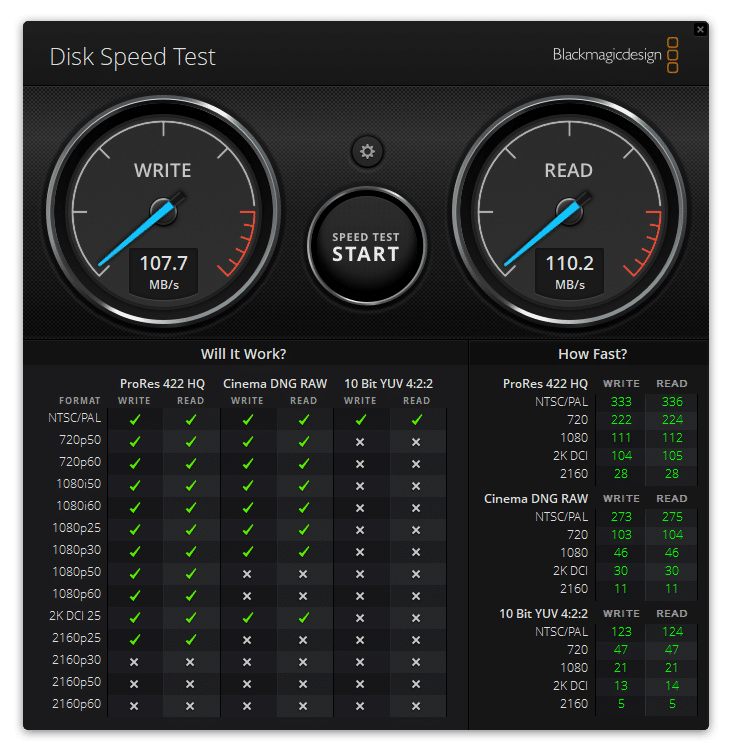The image size is (732, 756).
Task: Click 2160p60 ProRes 422 HQ write cross
Action: click(x=134, y=706)
